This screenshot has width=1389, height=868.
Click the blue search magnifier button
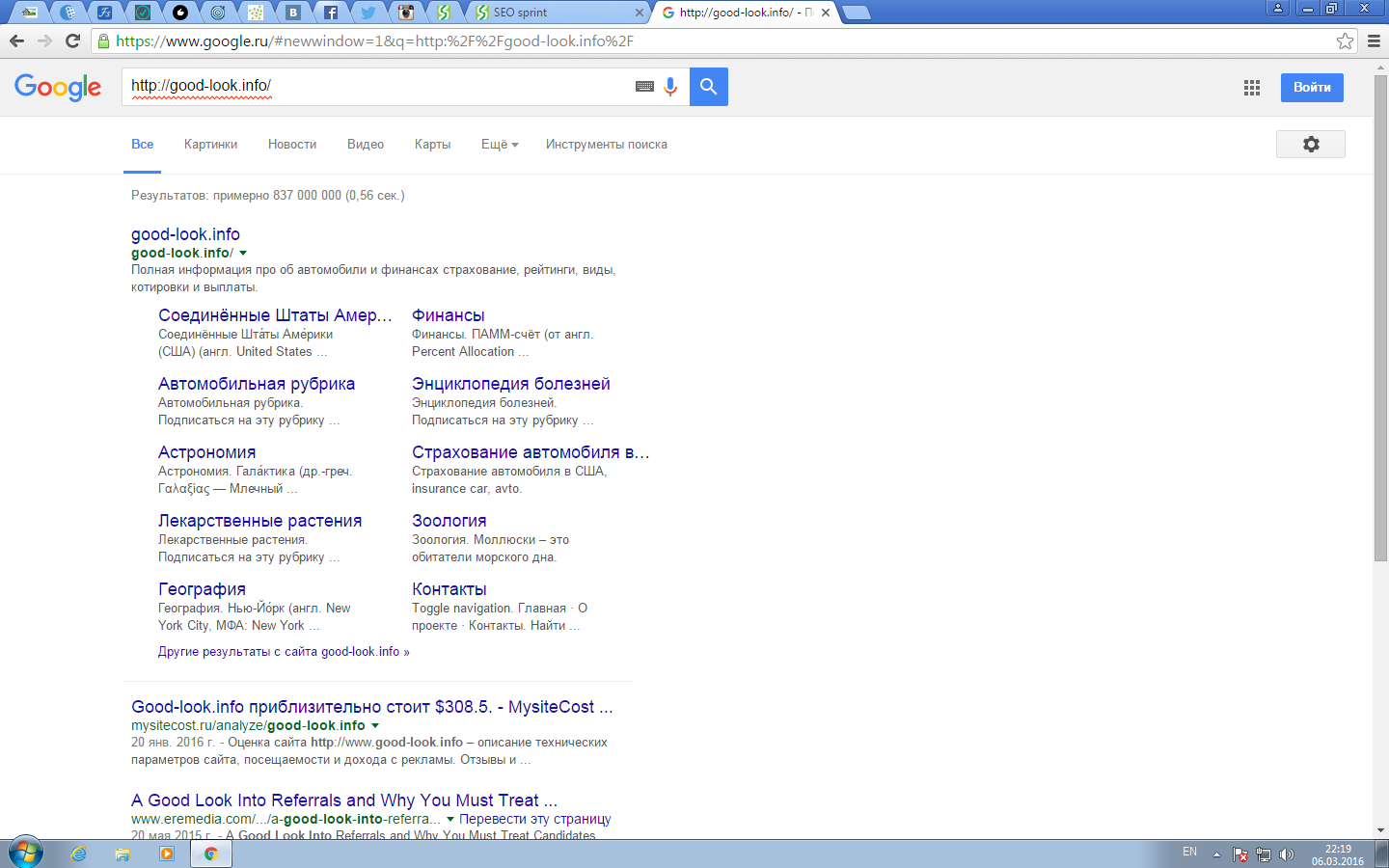[709, 87]
